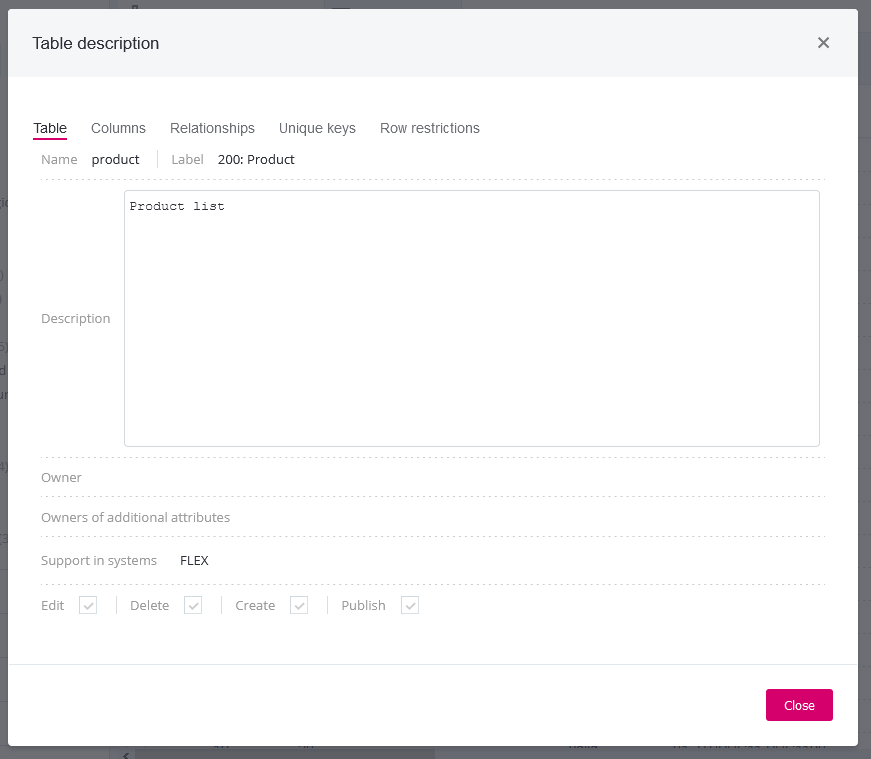This screenshot has width=871, height=759.
Task: Toggle the Publish checkbox
Action: pyautogui.click(x=410, y=605)
